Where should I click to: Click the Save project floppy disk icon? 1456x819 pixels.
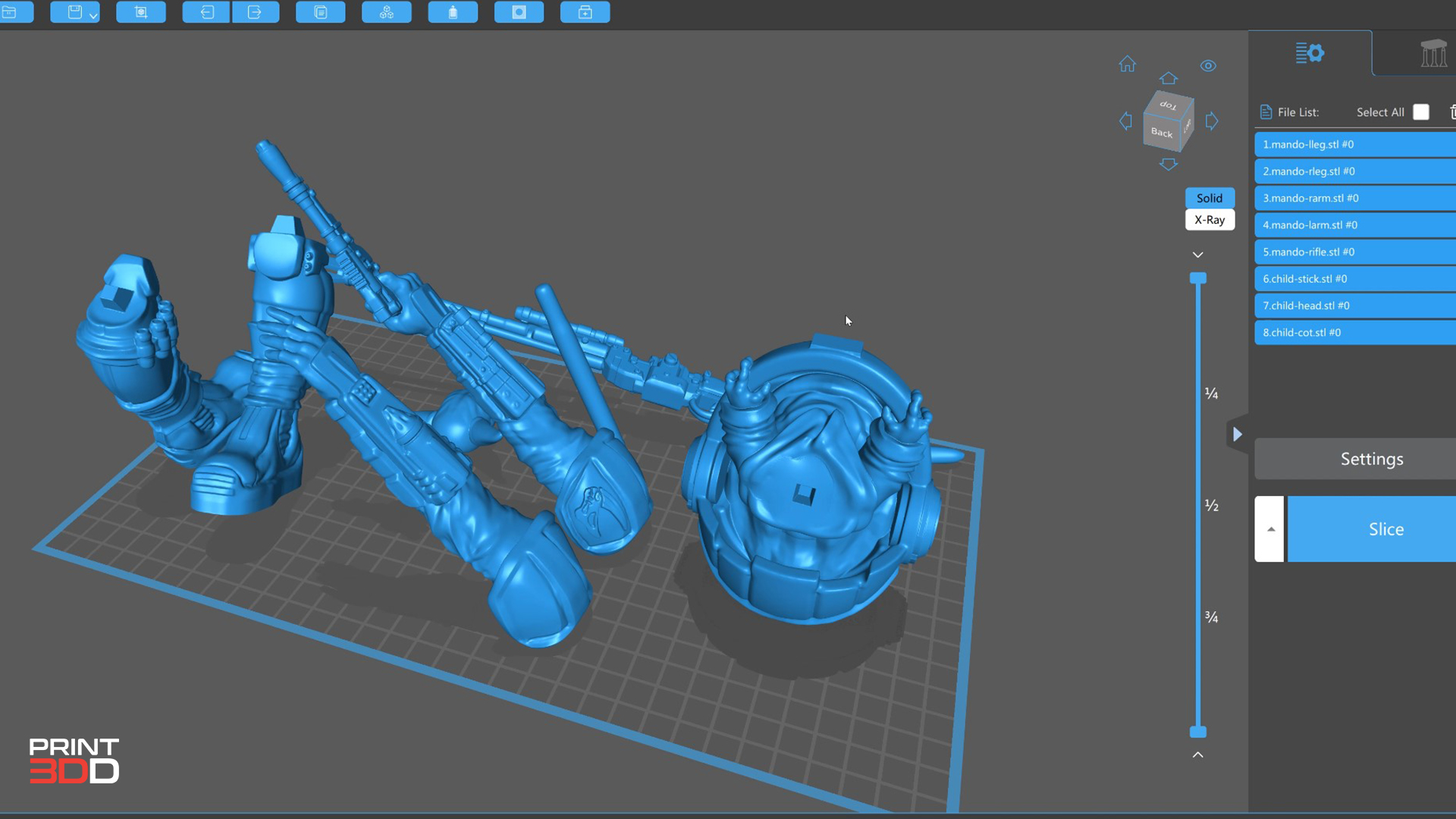click(74, 12)
